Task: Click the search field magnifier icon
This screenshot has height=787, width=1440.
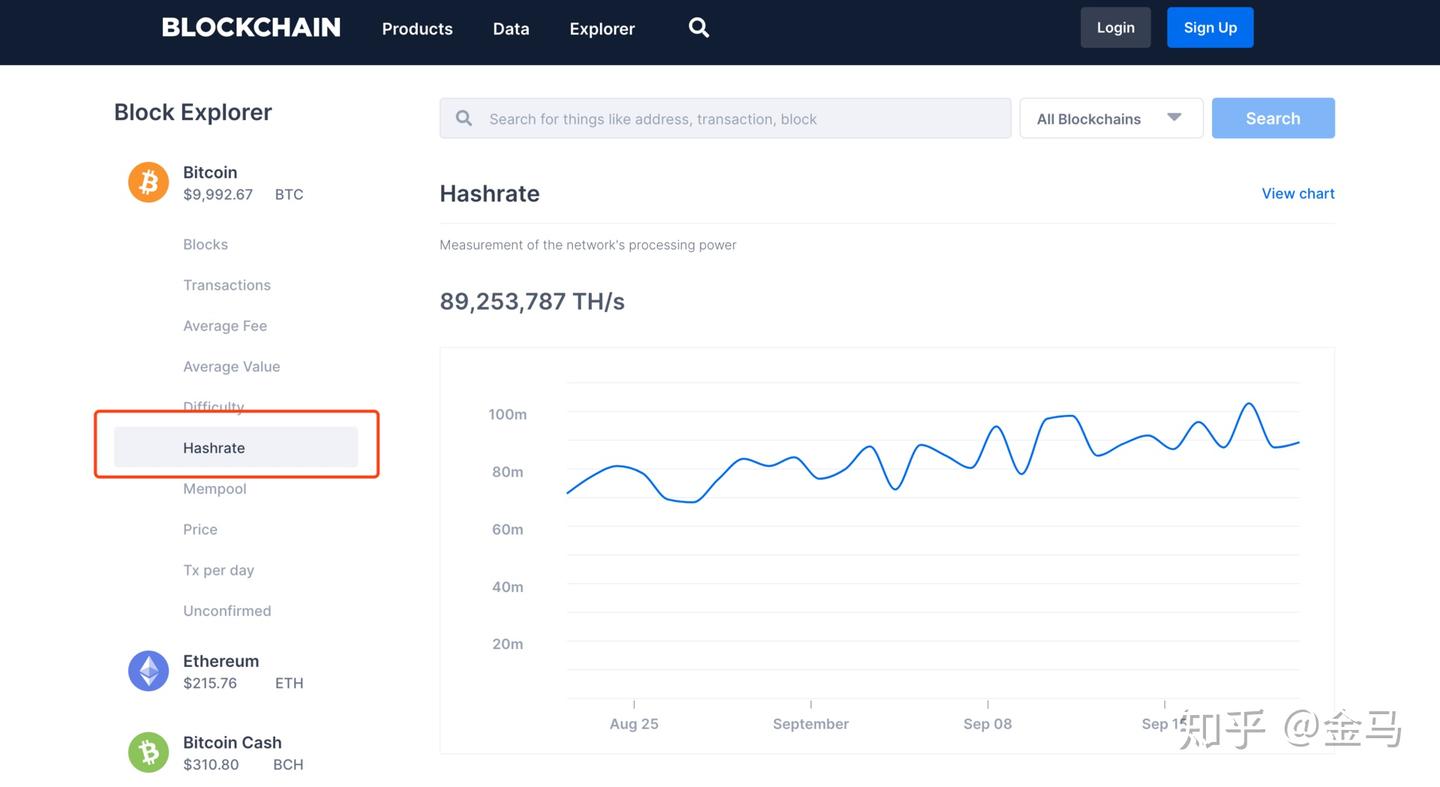Action: coord(464,118)
